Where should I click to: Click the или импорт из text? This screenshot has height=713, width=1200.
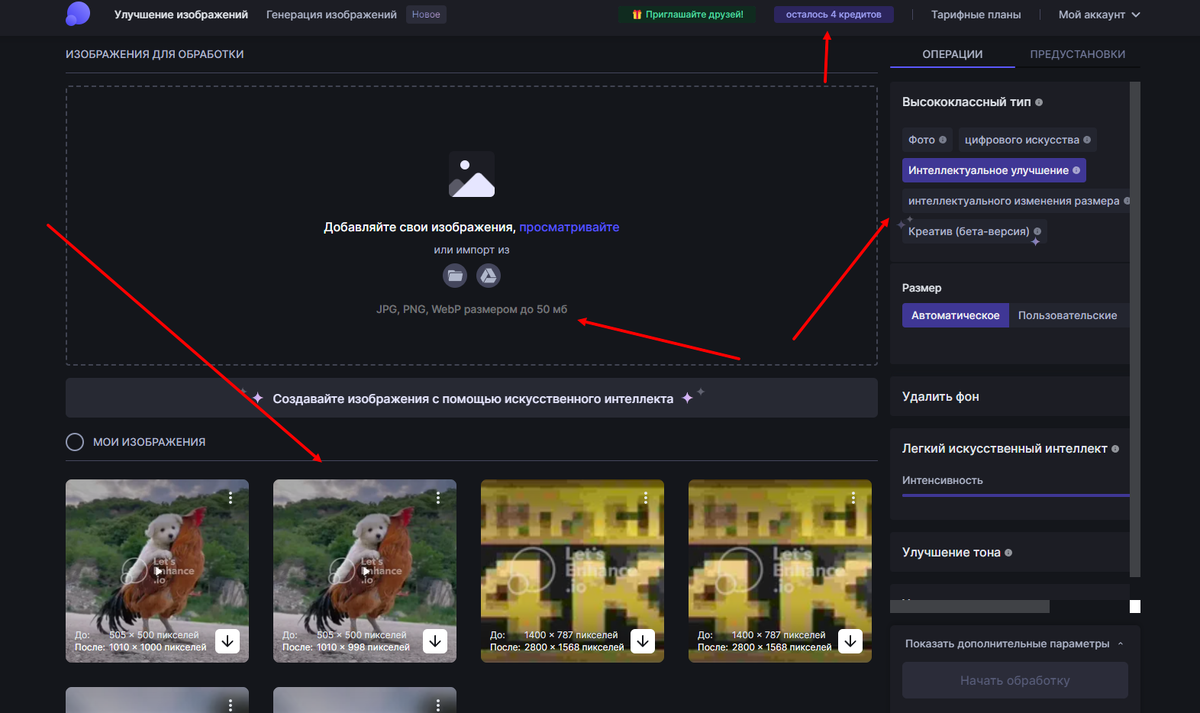[x=471, y=250]
